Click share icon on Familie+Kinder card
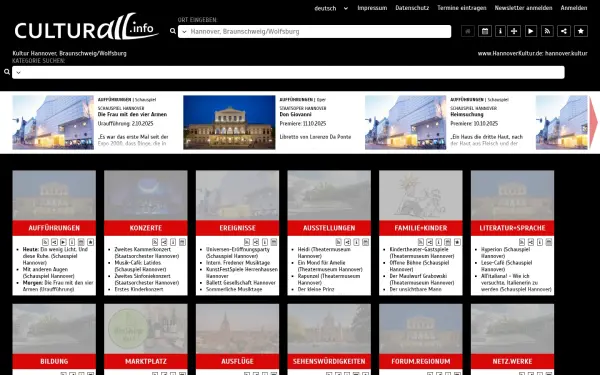 click(x=430, y=242)
